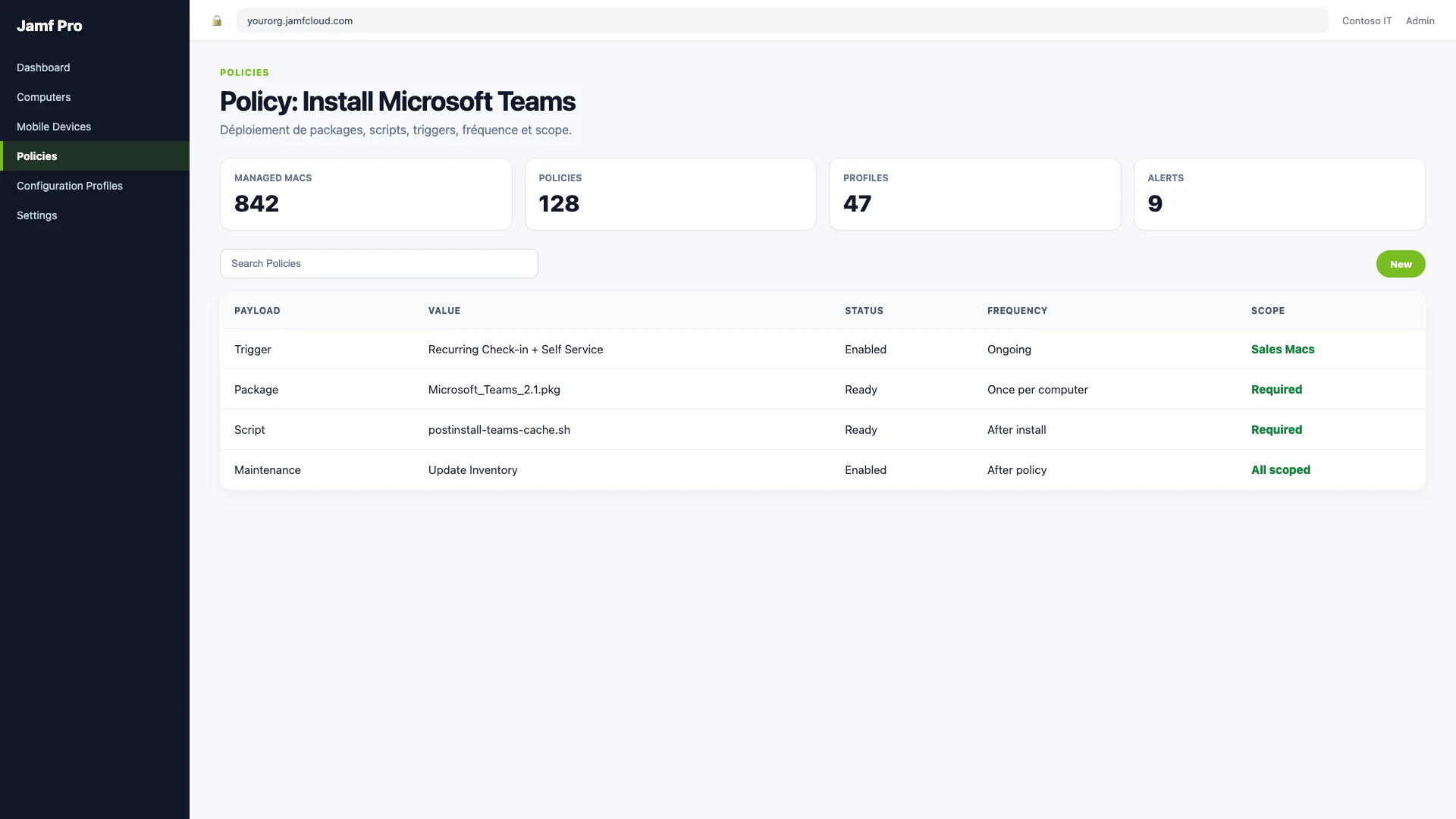This screenshot has height=819, width=1456.
Task: Go to Computers in the sidebar
Action: 95,97
